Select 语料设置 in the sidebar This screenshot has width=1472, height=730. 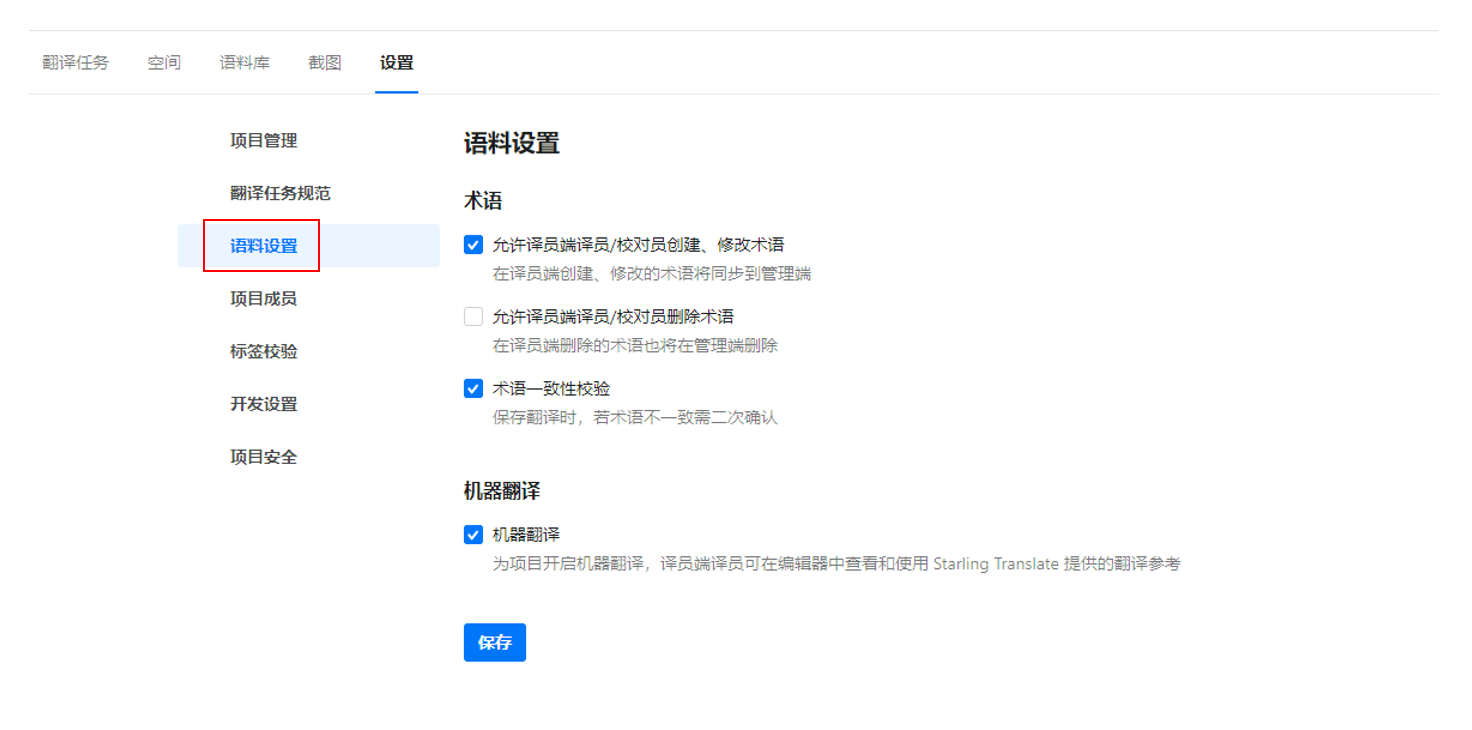[264, 246]
